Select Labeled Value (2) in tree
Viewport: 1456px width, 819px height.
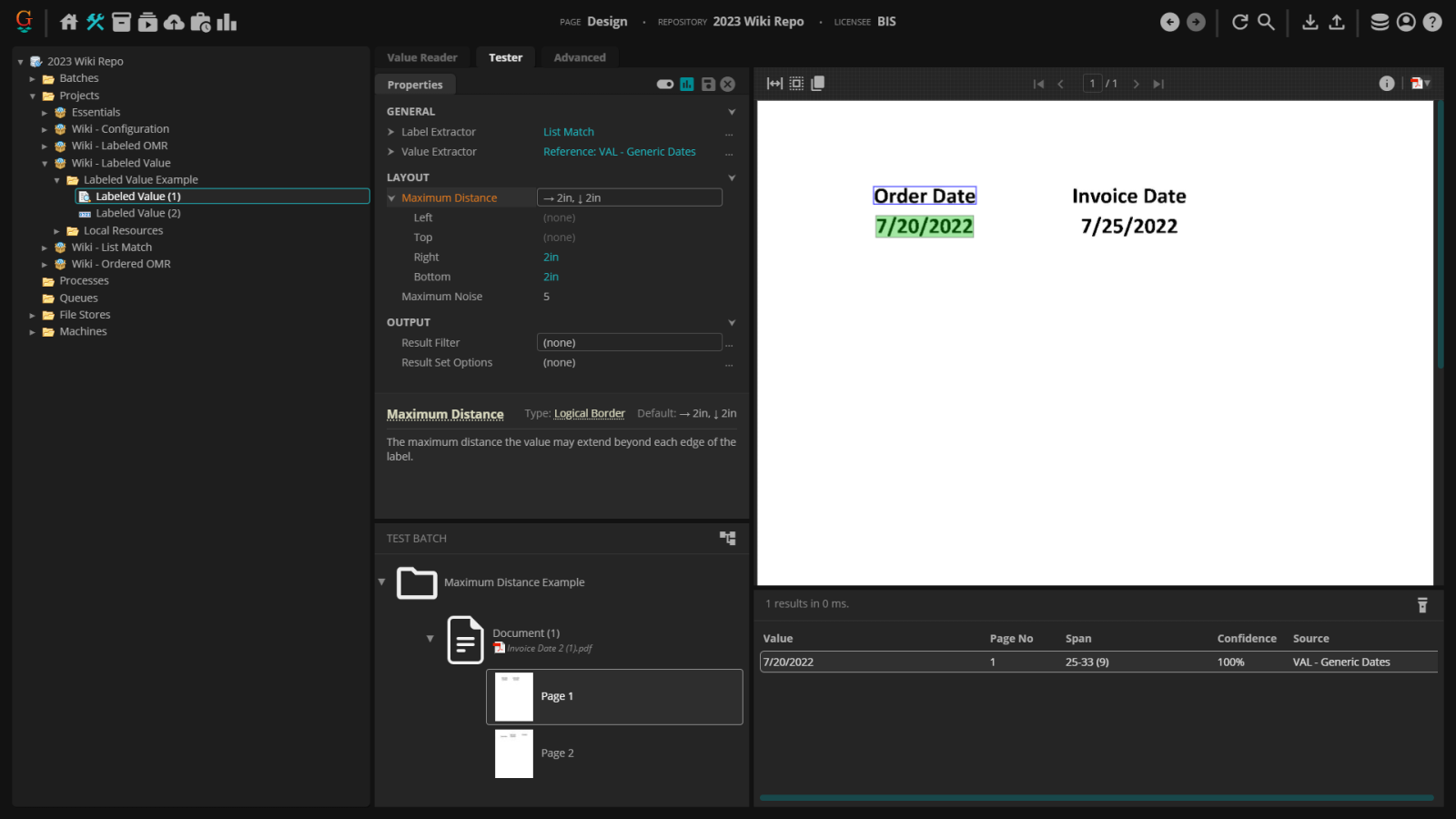tap(138, 213)
